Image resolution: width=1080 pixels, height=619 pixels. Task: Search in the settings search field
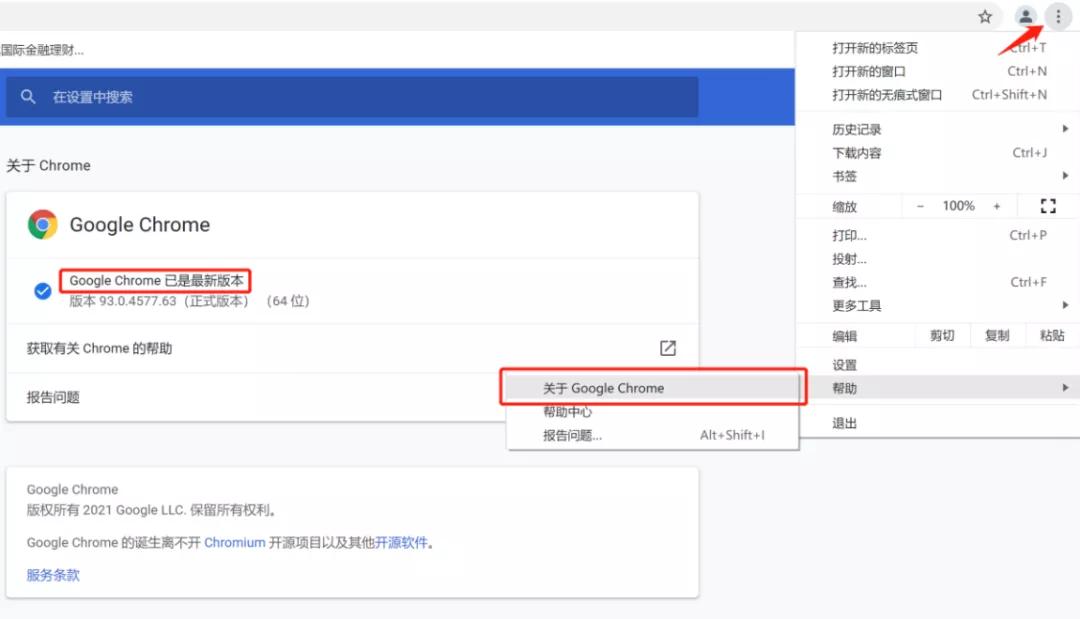point(352,97)
